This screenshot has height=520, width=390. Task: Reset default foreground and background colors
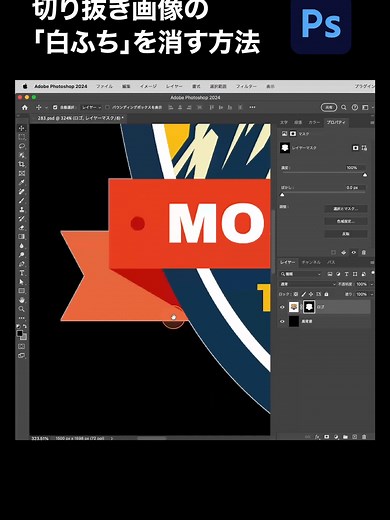tap(19, 326)
